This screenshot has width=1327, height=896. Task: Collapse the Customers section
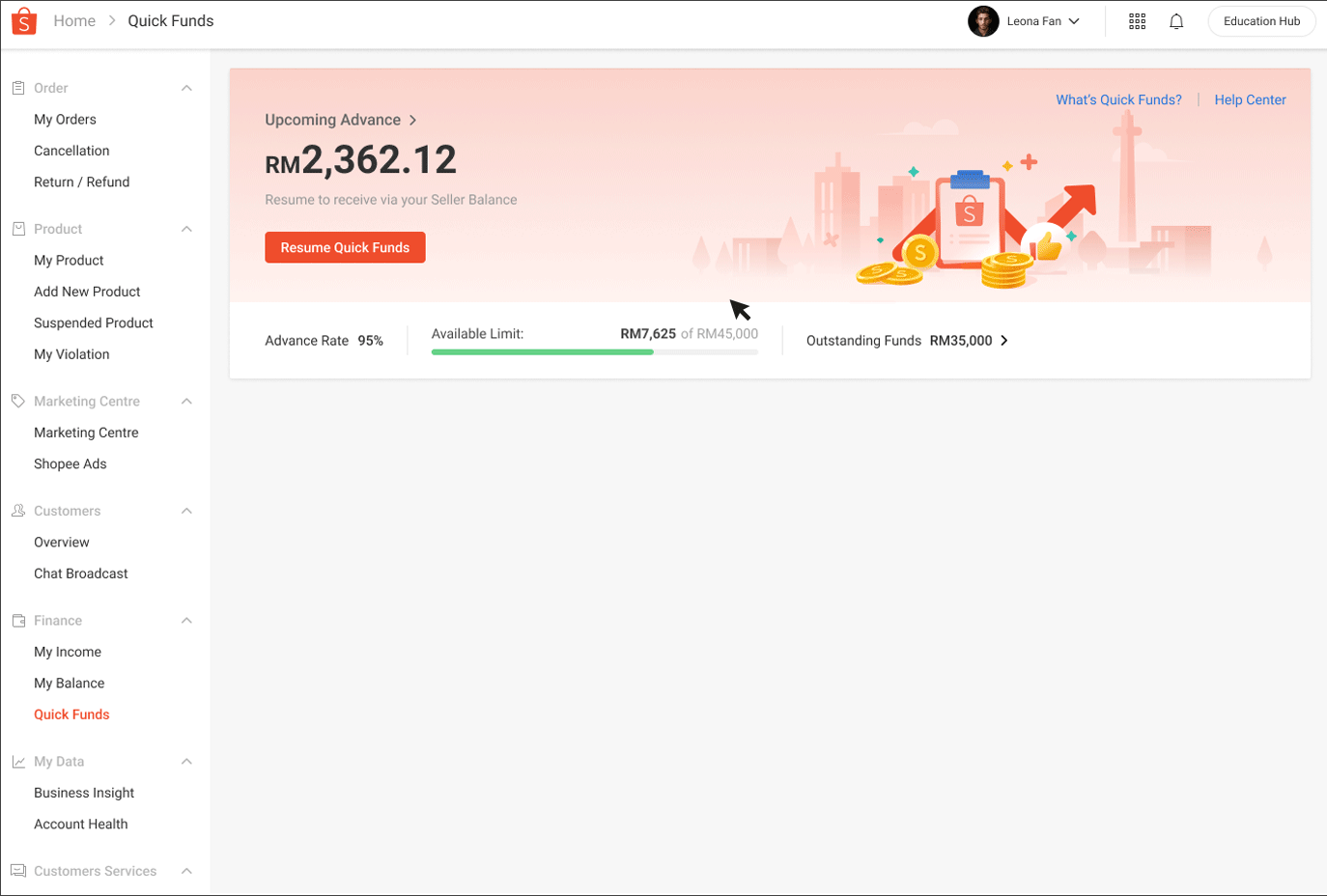tap(187, 511)
